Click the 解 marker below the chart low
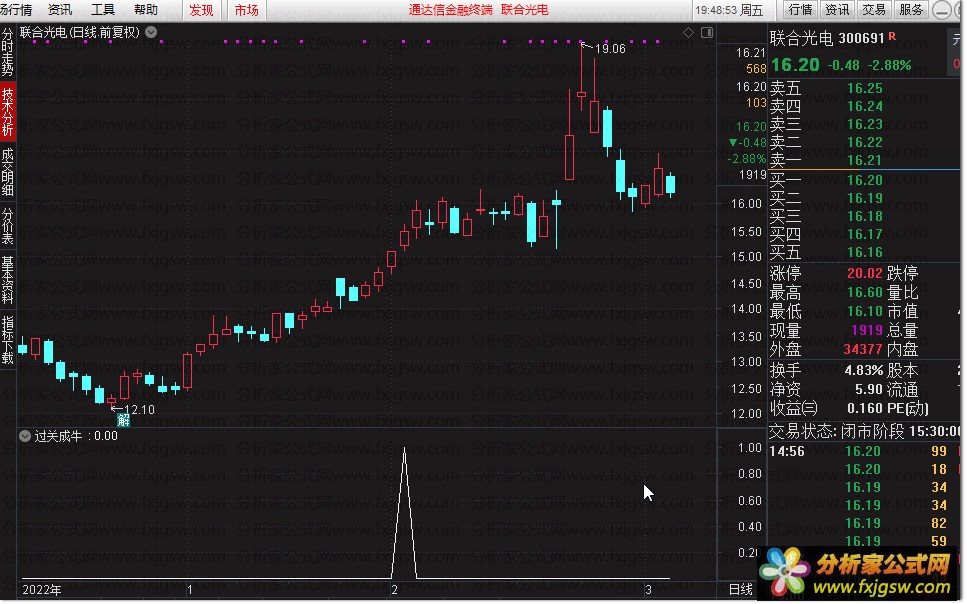 (123, 421)
